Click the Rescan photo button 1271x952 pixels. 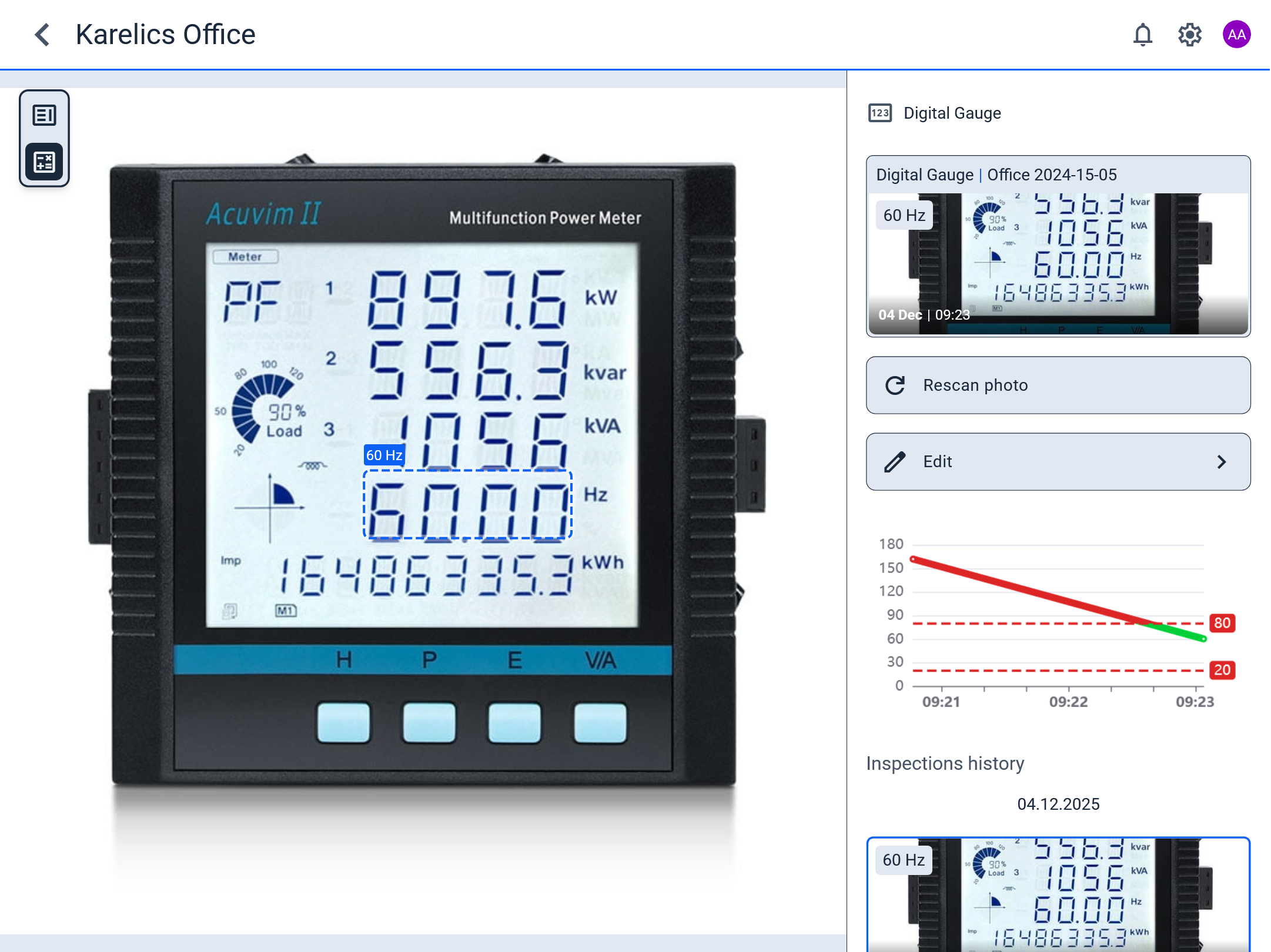point(1058,386)
